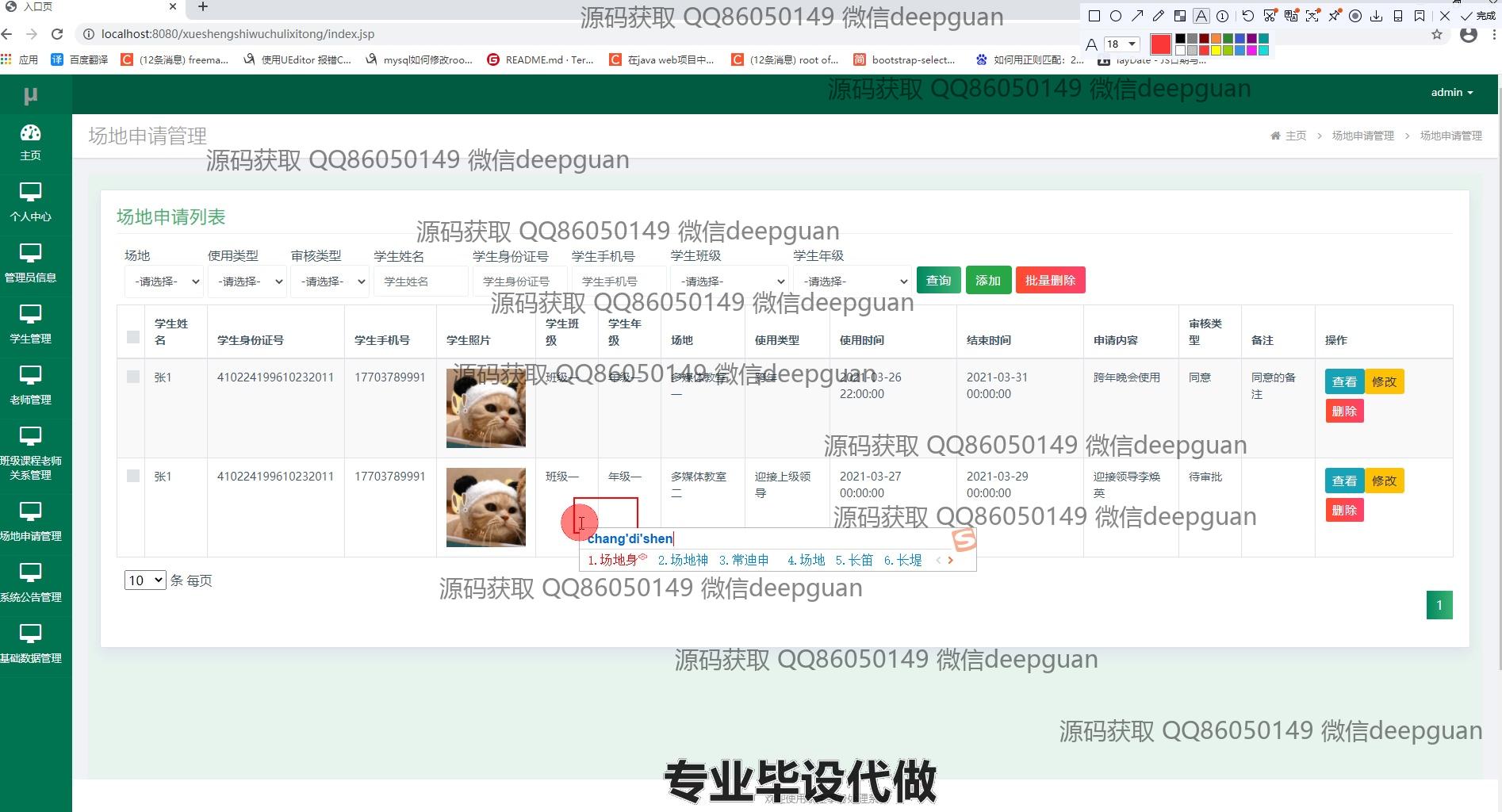Click the pin screenshot icon
The height and width of the screenshot is (812, 1502).
1335,16
